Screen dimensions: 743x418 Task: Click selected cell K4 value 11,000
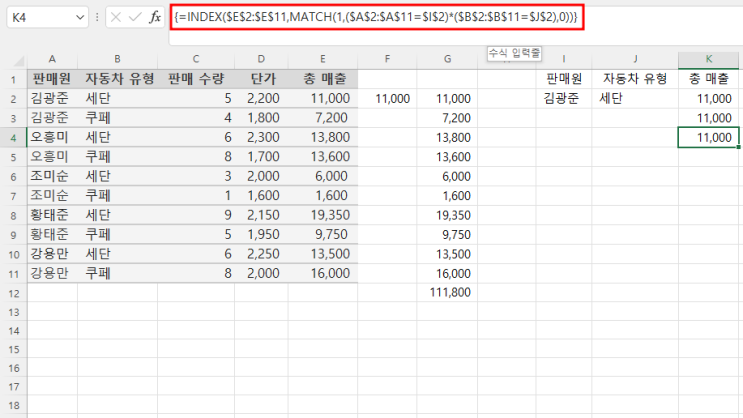pyautogui.click(x=708, y=137)
